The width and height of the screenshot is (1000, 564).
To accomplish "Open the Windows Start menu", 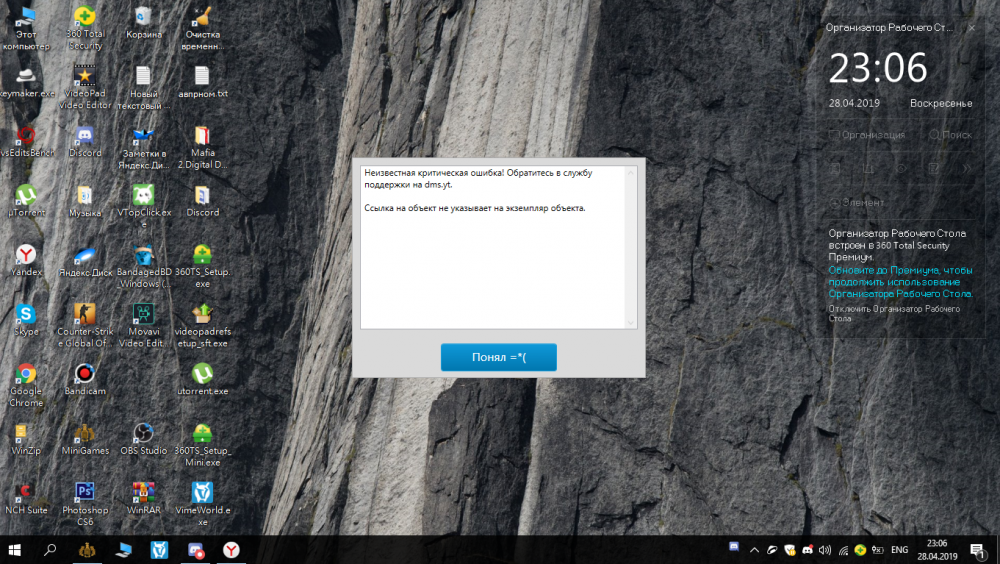I will pos(15,549).
